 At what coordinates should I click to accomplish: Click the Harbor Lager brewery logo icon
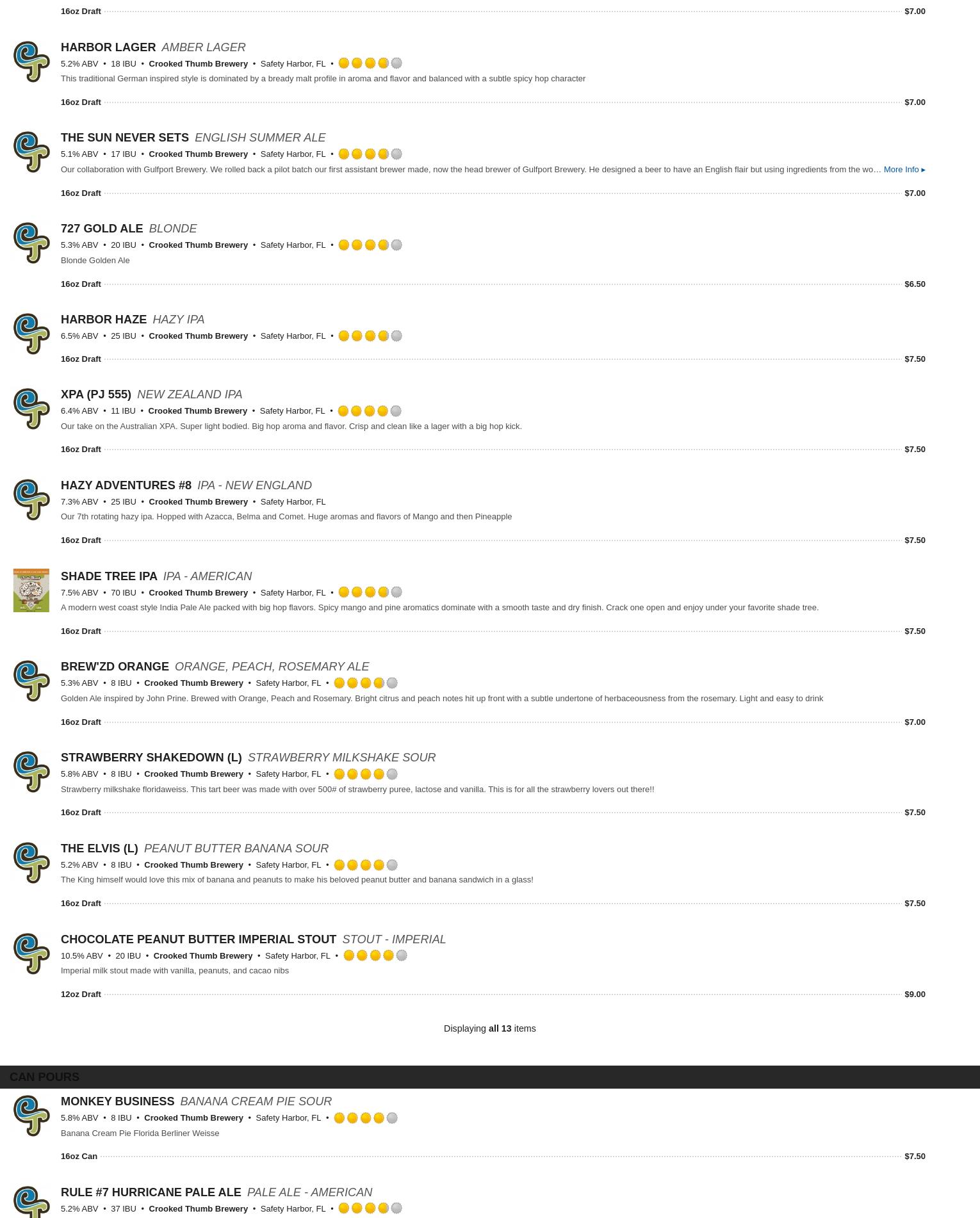click(31, 61)
